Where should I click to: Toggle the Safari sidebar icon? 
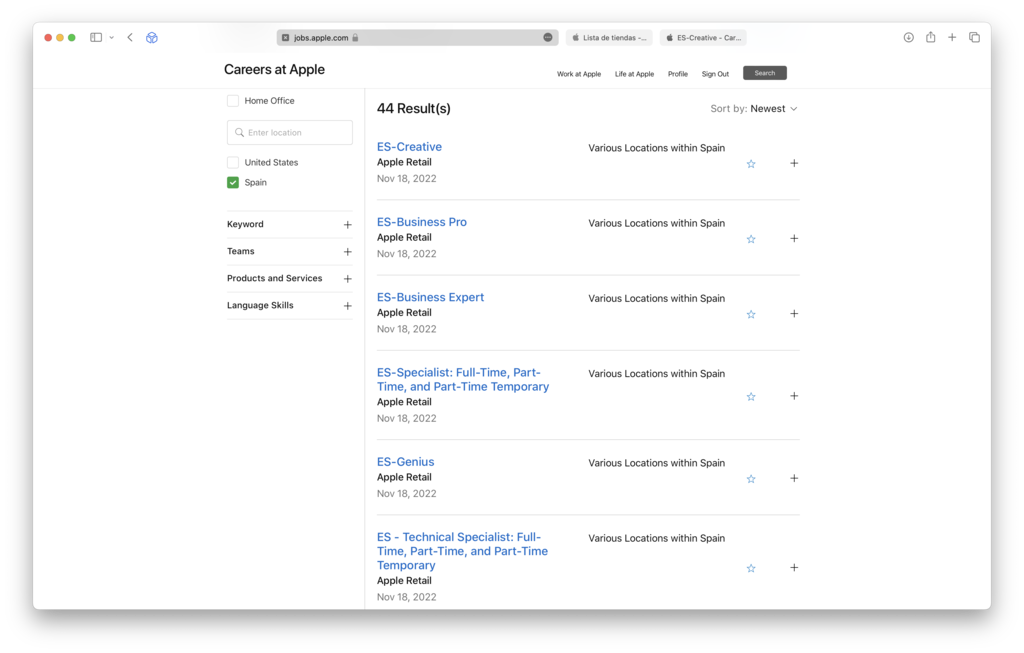tap(96, 37)
